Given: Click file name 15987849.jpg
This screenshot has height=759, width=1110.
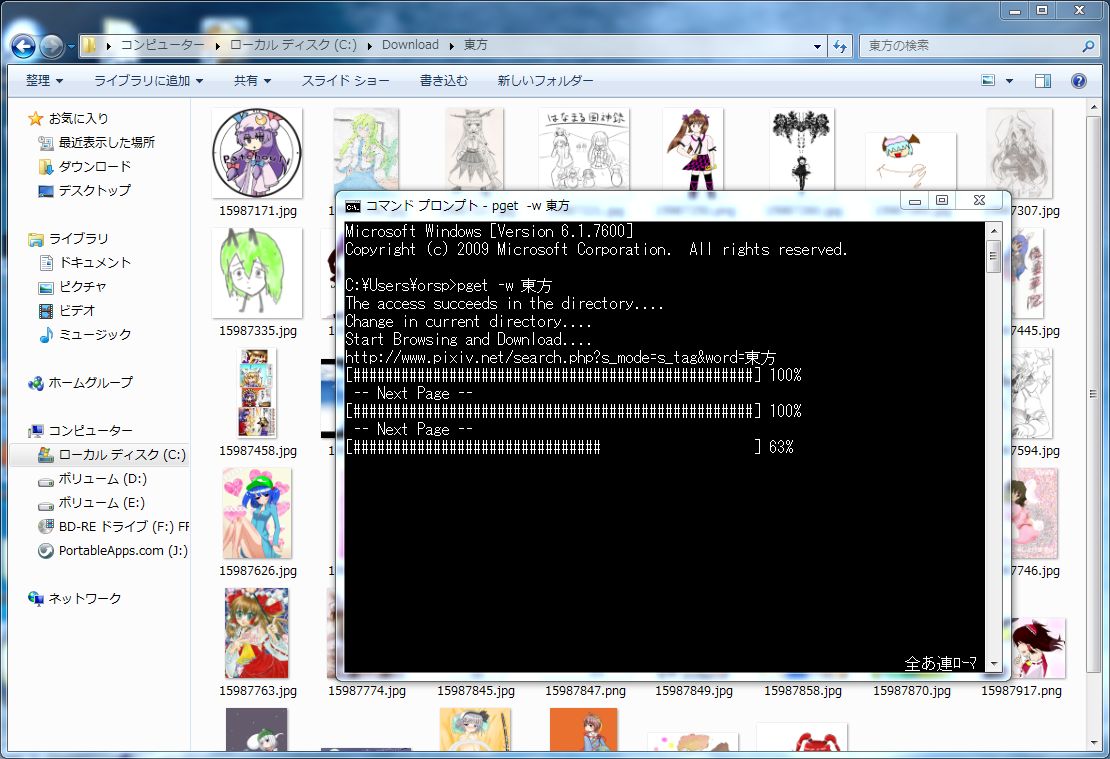Looking at the screenshot, I should click(694, 691).
